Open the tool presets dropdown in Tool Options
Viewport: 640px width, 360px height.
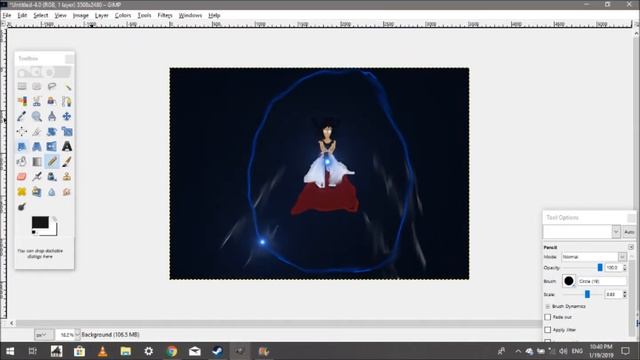coord(616,232)
